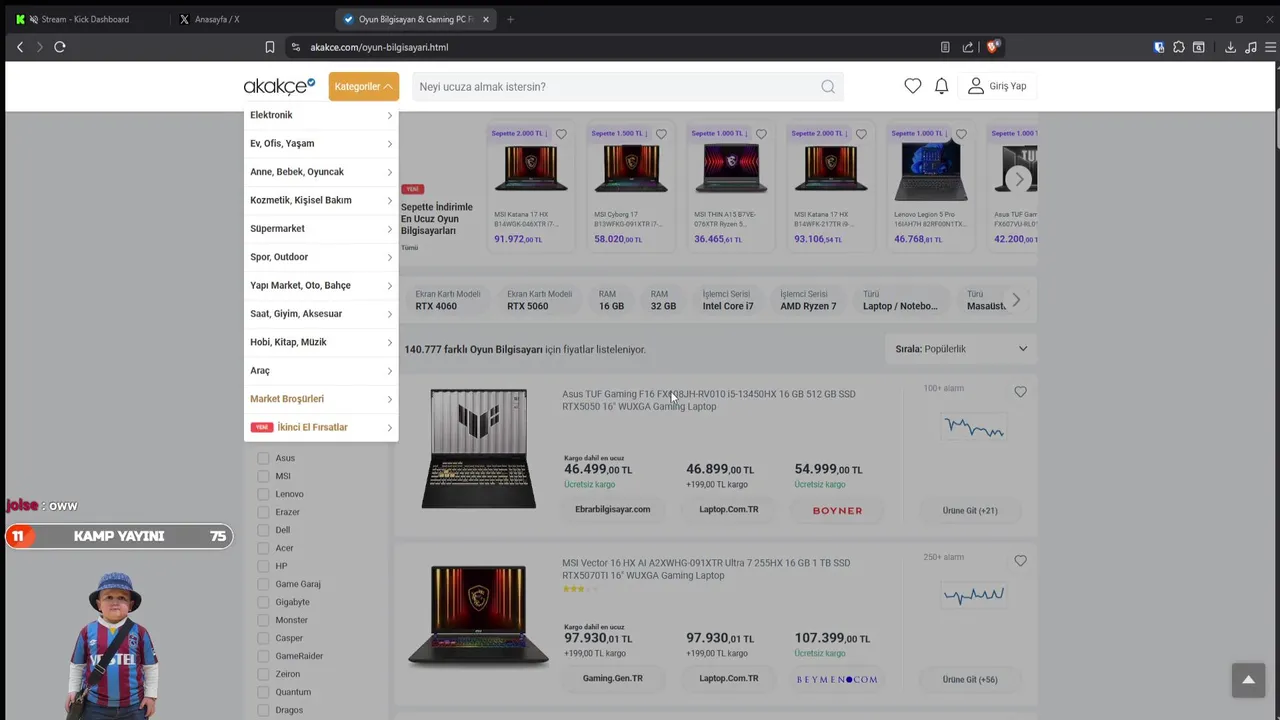Expand Kozmetik, Kişisel Bakım category
The image size is (1280, 720).
coord(321,200)
